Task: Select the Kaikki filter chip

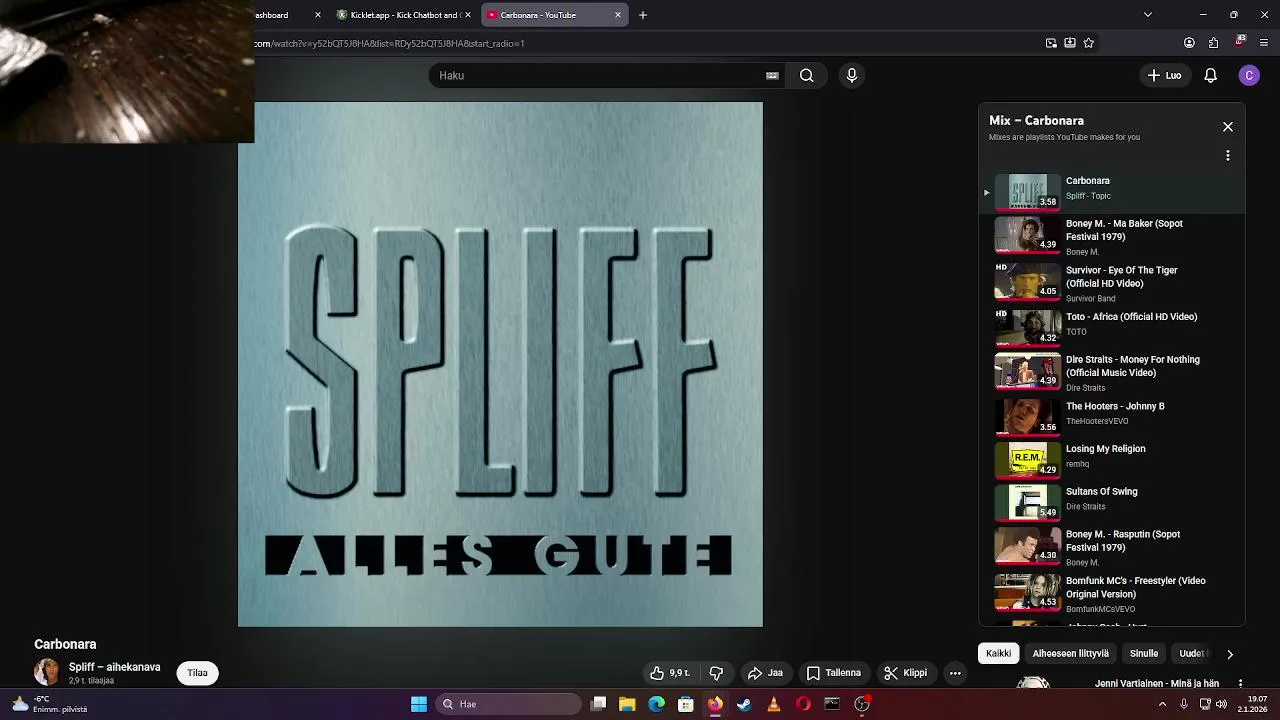Action: coord(998,653)
